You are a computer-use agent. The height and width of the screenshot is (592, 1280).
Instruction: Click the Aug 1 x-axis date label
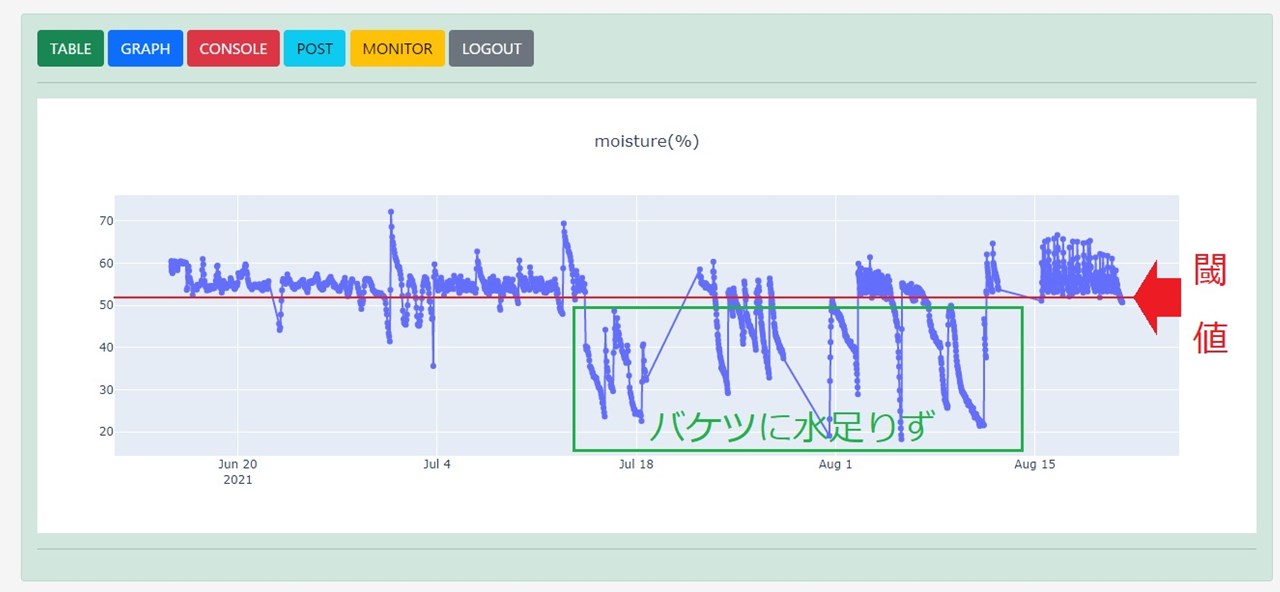pos(835,464)
